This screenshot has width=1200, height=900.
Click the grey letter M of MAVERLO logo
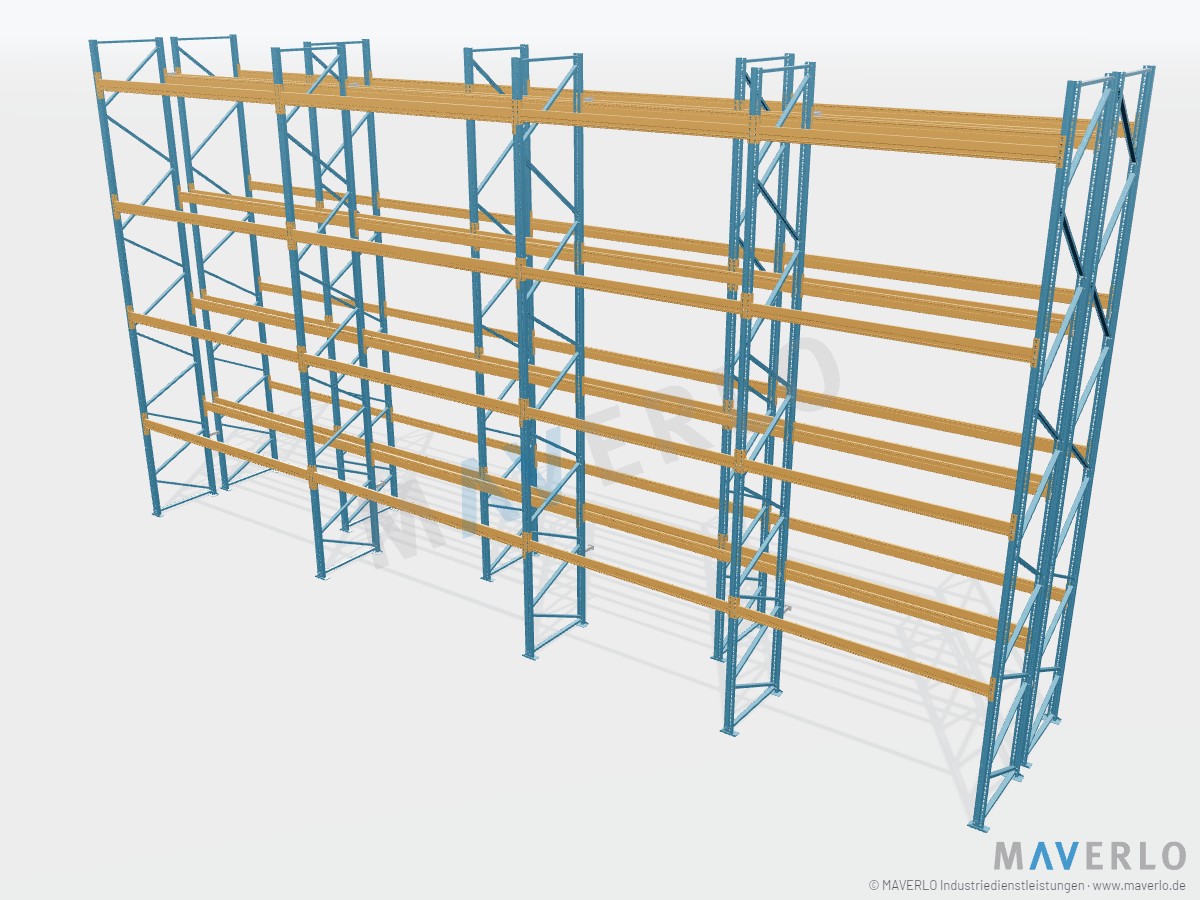pyautogui.click(x=1007, y=857)
